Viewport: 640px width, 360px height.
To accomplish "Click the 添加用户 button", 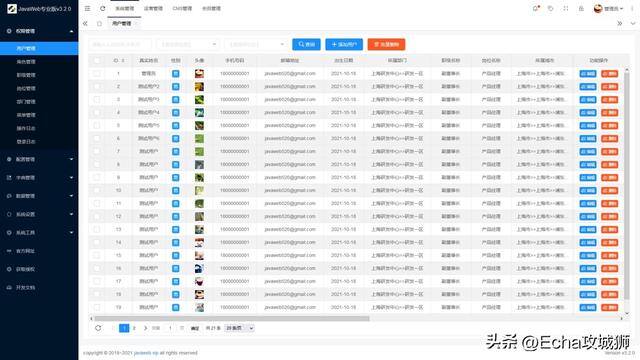I will click(344, 44).
